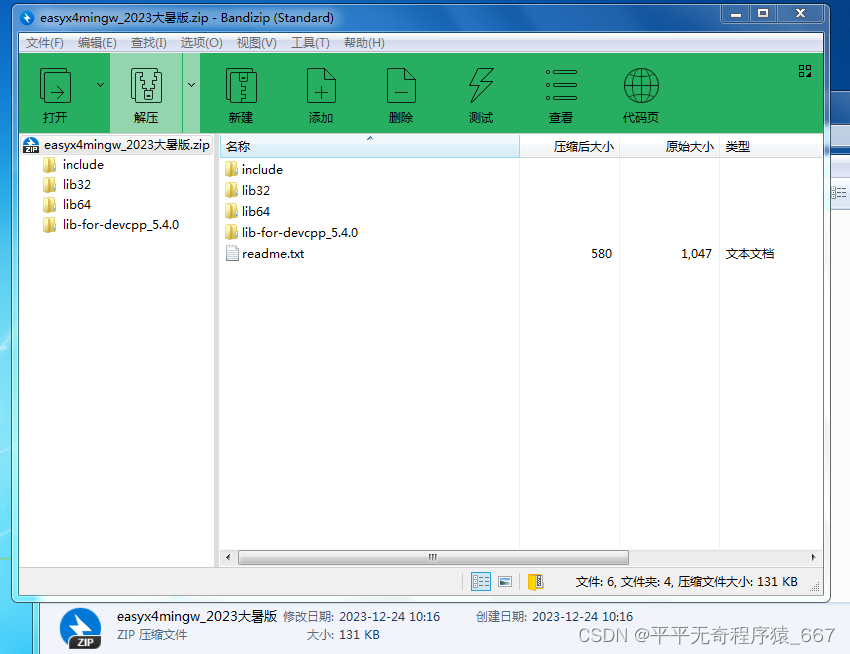The width and height of the screenshot is (850, 654).
Task: Click the View (查看) toolbar icon
Action: point(561,86)
